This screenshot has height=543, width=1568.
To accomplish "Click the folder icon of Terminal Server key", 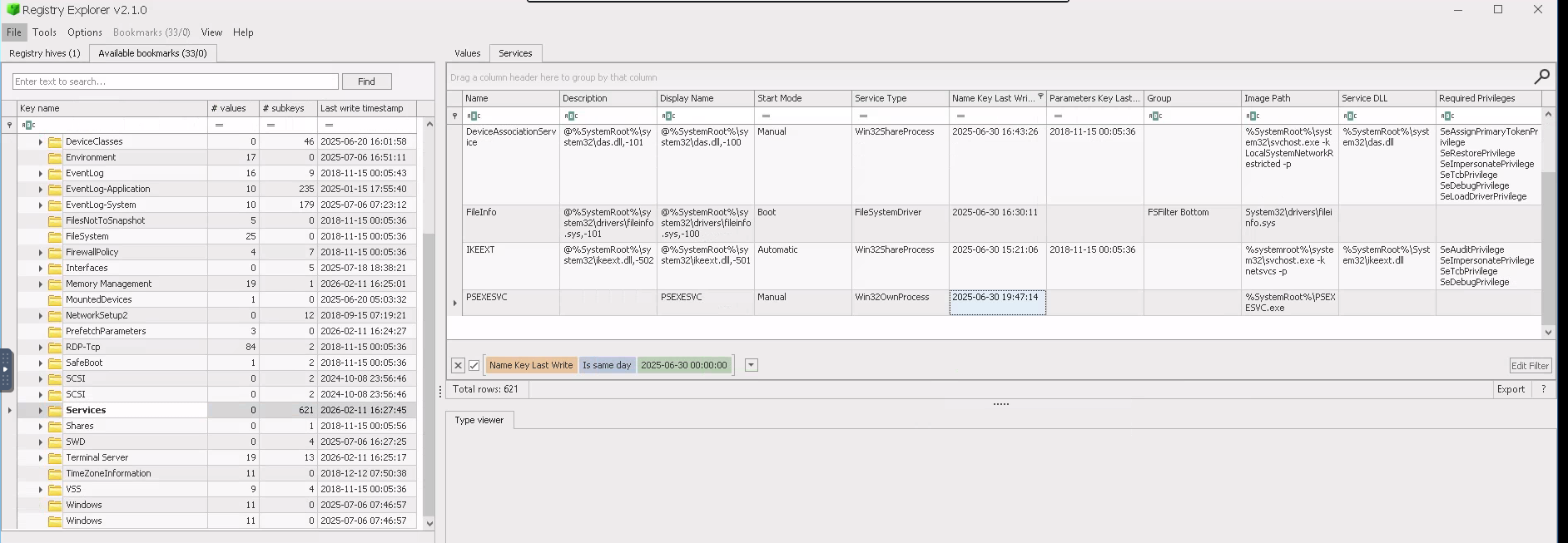I will [x=55, y=458].
